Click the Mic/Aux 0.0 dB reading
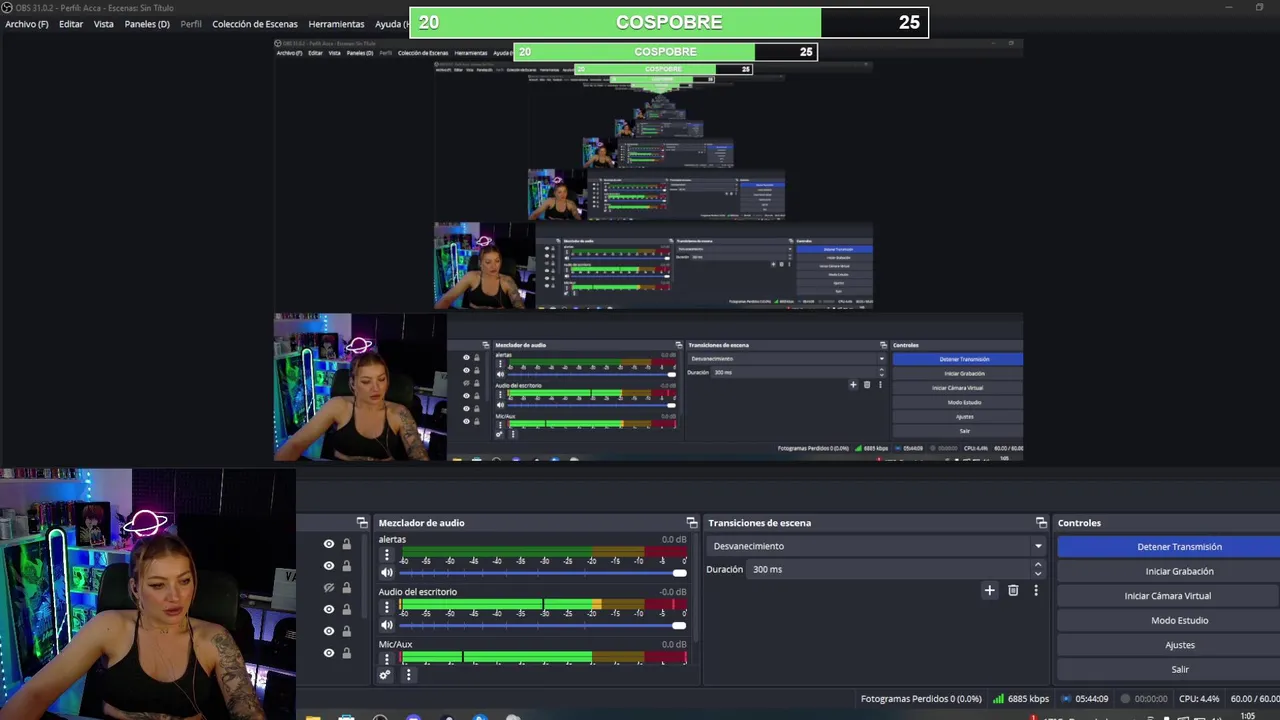1280x720 pixels. coord(674,645)
